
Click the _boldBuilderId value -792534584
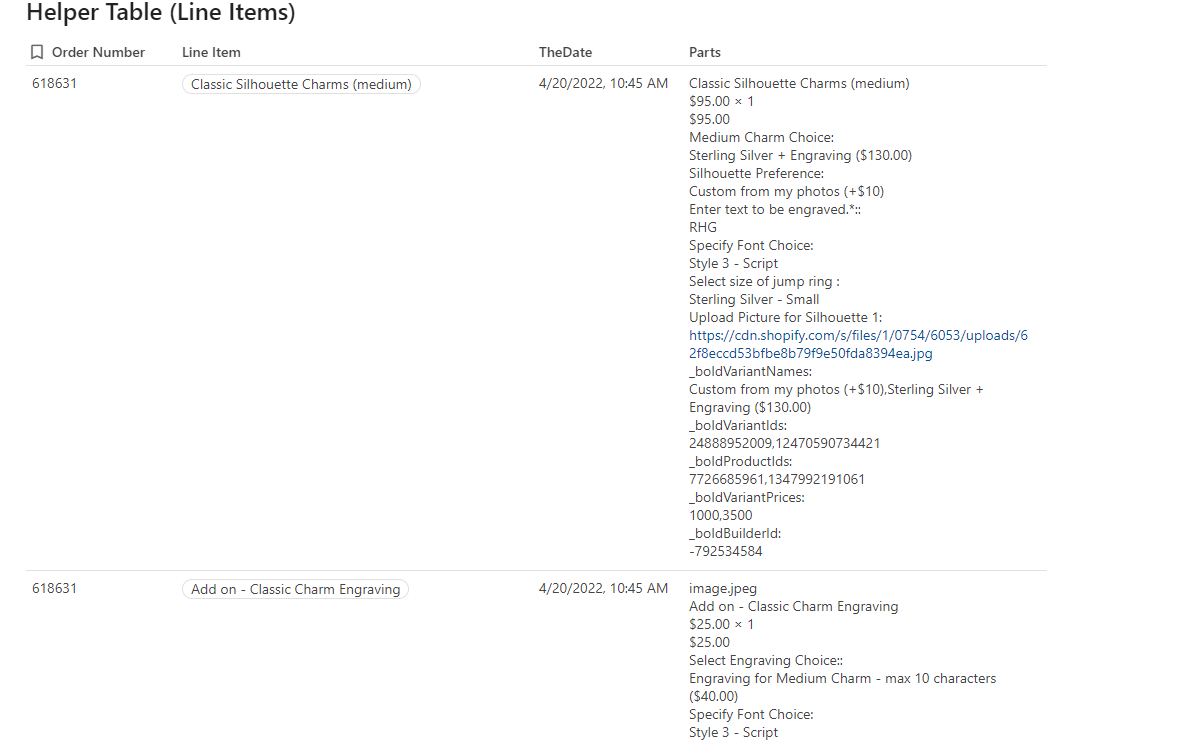[x=726, y=552]
